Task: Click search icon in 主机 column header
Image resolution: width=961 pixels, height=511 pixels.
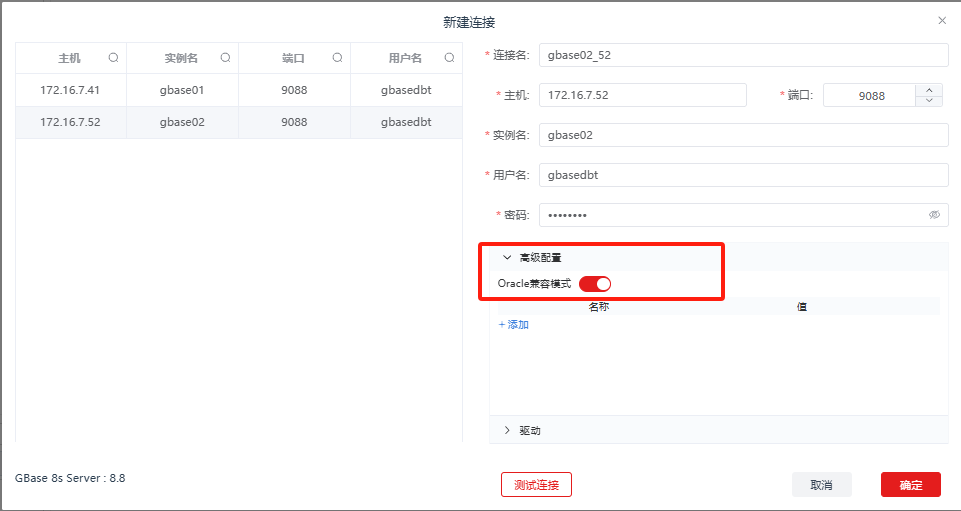Action: pyautogui.click(x=113, y=58)
